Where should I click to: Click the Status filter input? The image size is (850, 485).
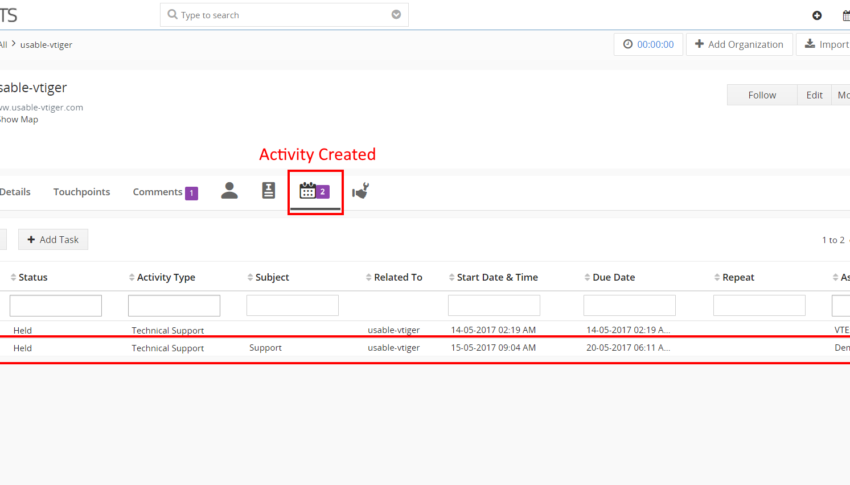tap(55, 306)
